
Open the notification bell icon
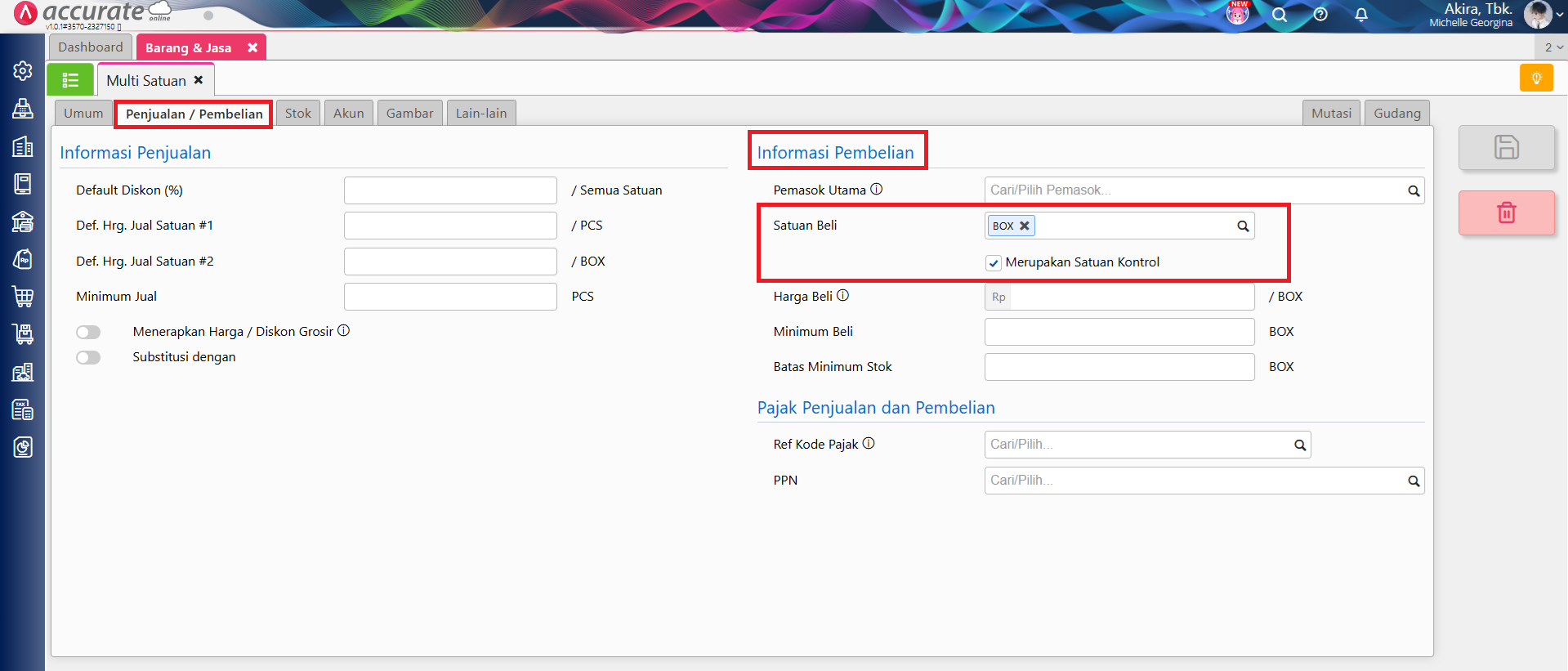coord(1361,15)
